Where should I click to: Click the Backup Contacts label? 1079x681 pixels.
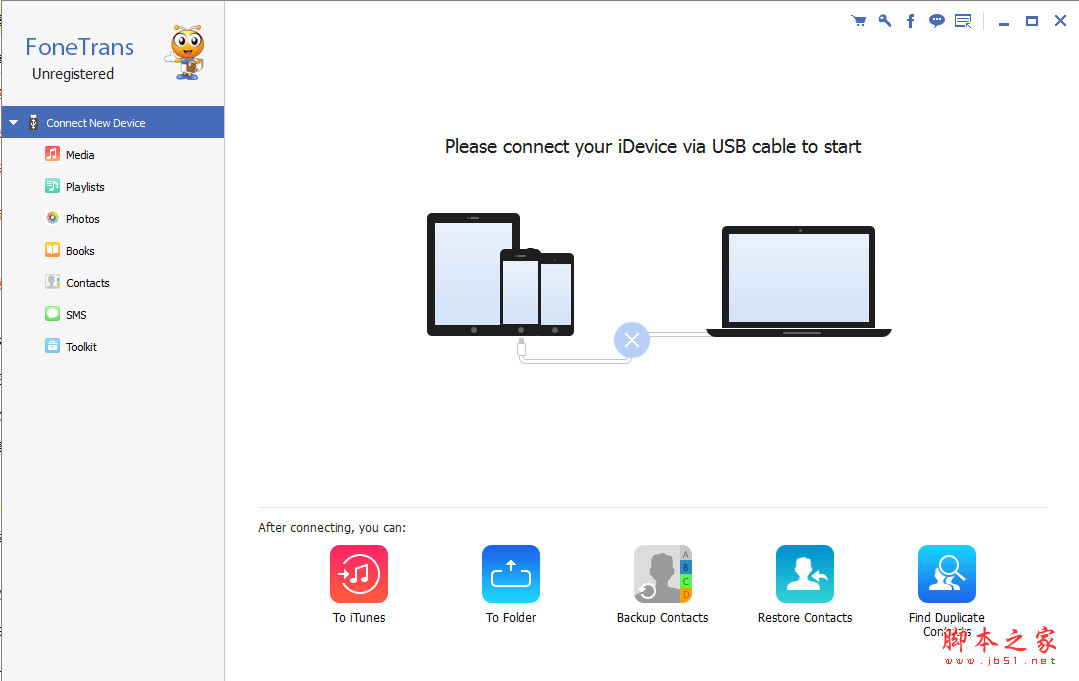(663, 618)
